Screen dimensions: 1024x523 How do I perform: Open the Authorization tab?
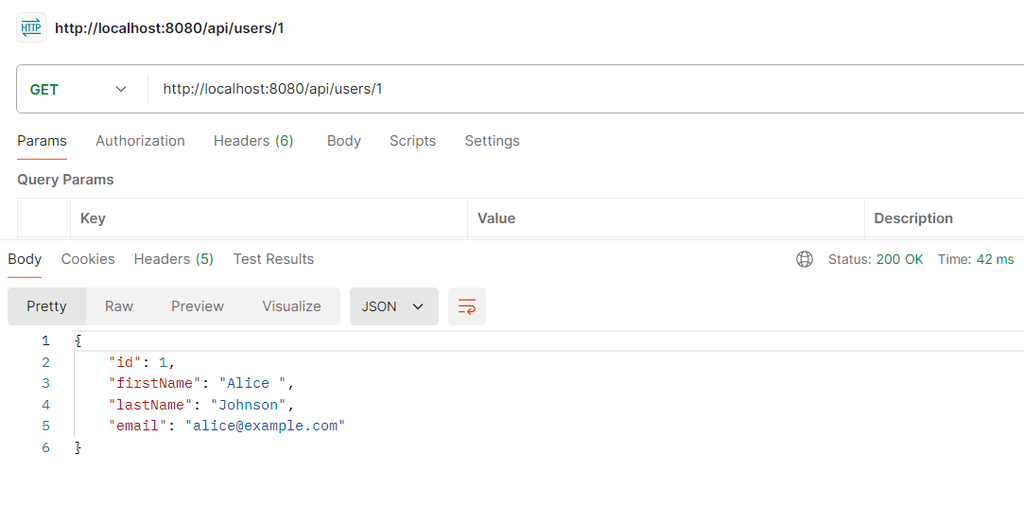pos(140,141)
